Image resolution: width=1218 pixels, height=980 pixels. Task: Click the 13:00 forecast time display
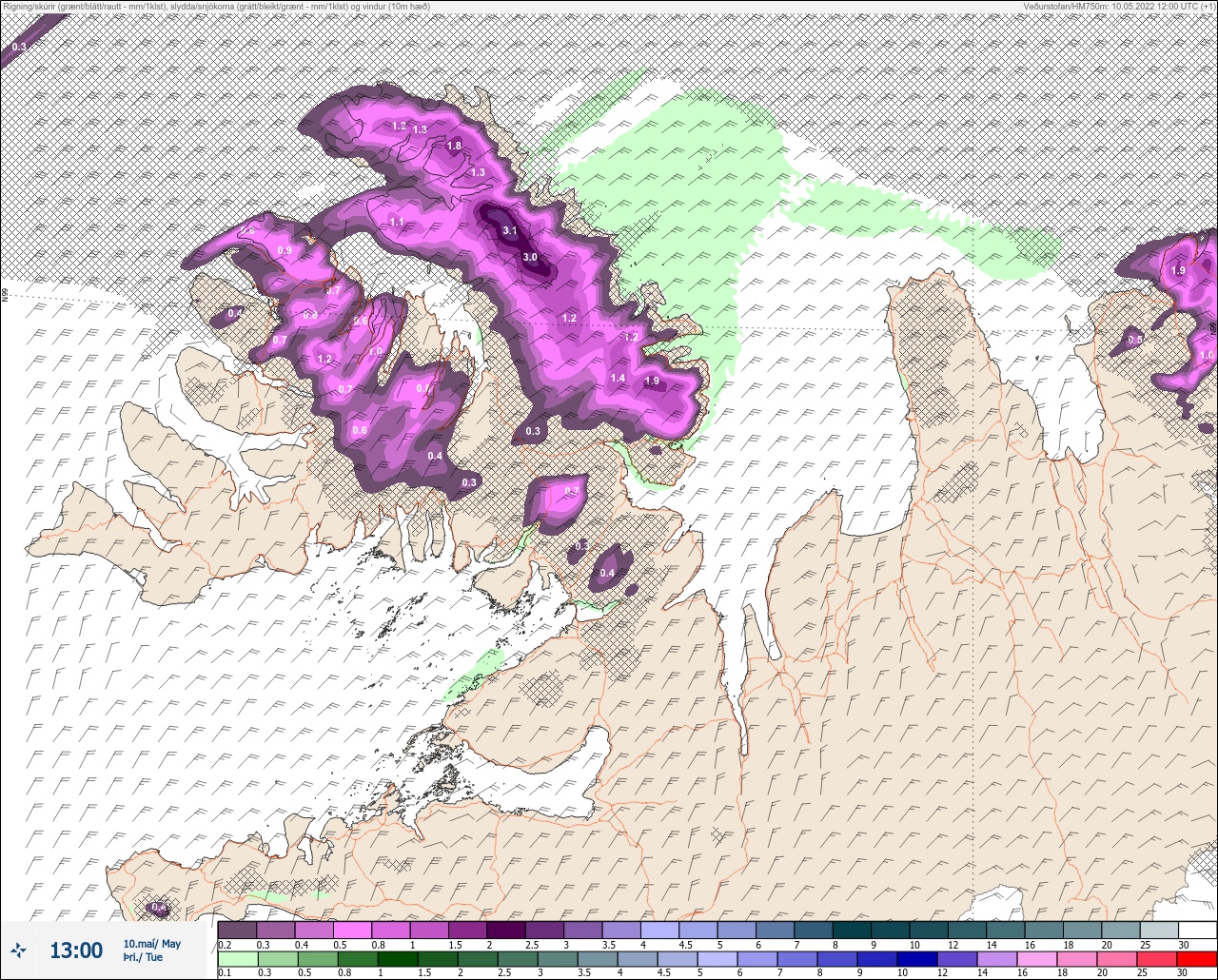coord(76,951)
